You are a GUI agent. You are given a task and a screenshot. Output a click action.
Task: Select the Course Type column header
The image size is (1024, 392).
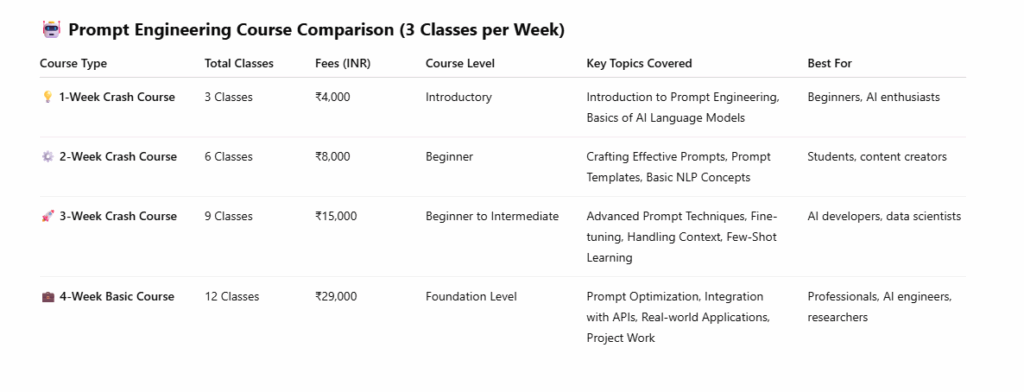click(x=73, y=64)
